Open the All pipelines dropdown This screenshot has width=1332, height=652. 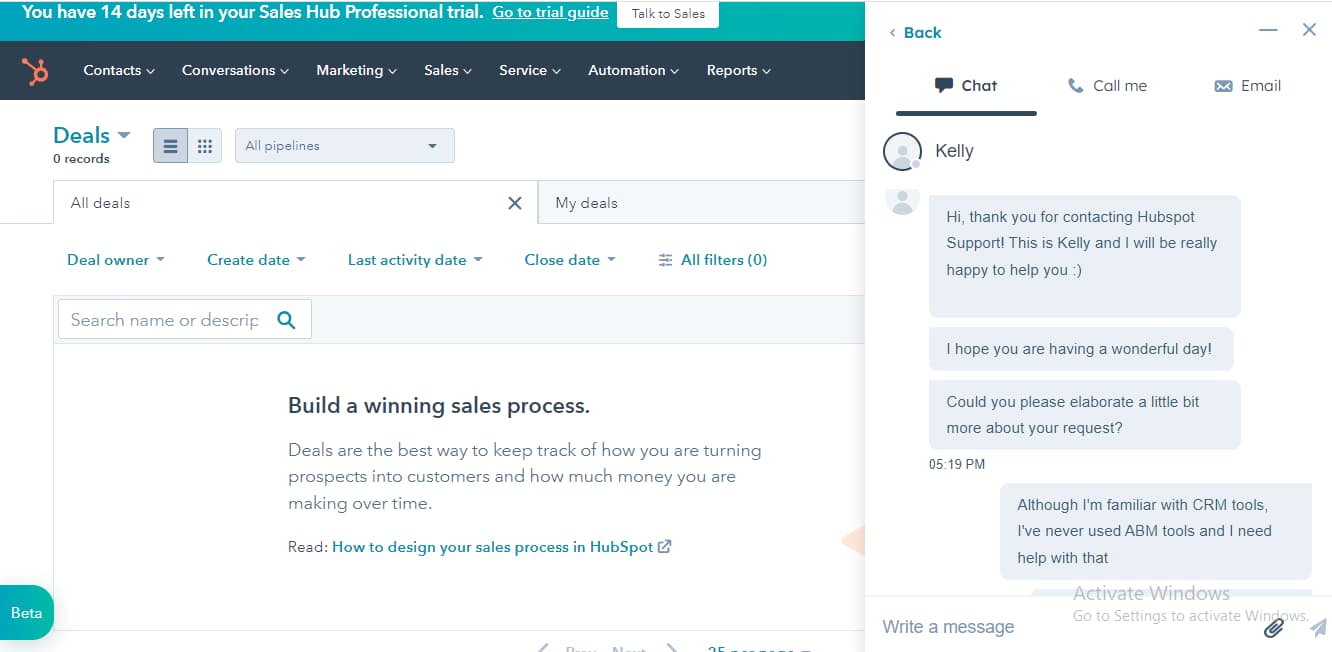(345, 146)
